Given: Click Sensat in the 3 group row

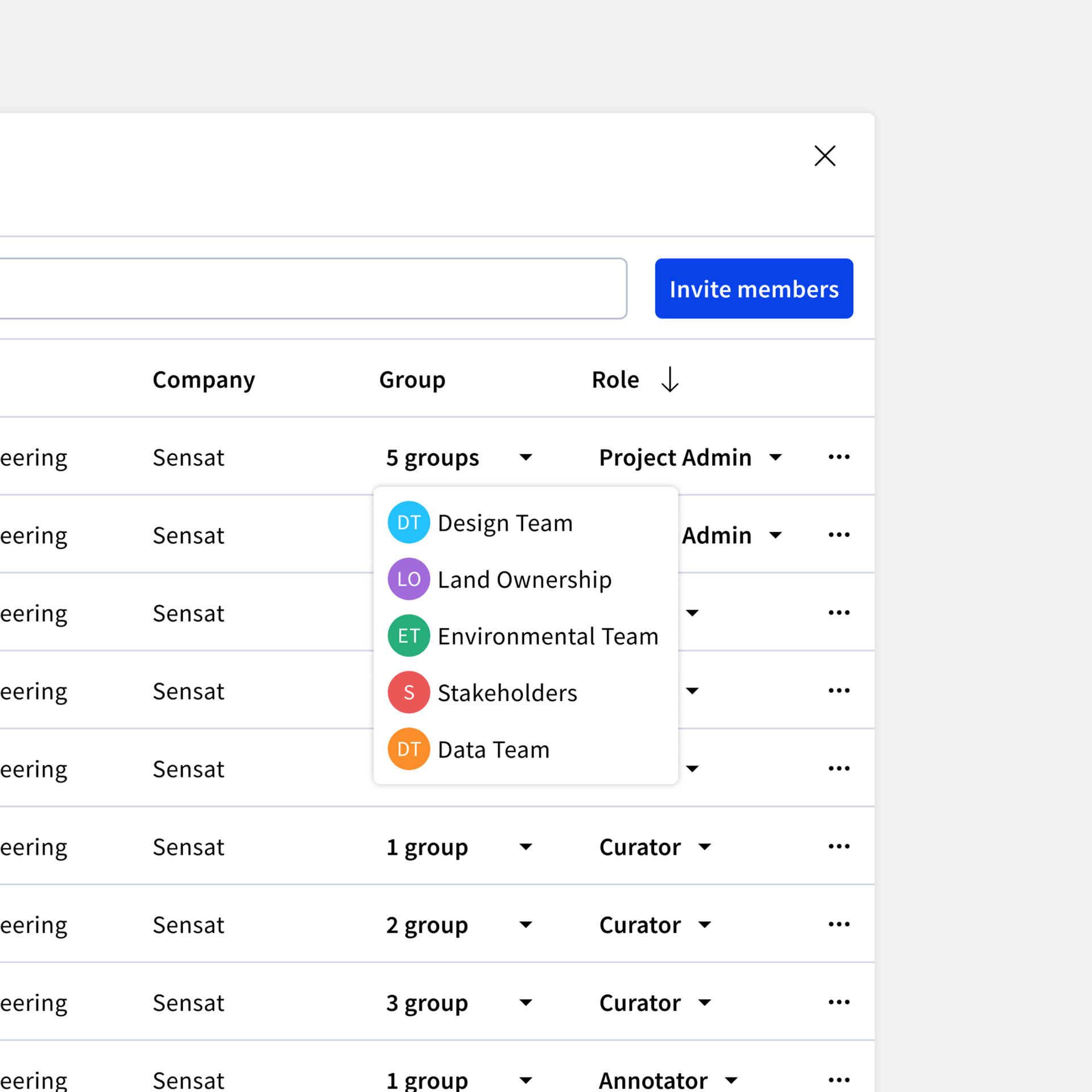Looking at the screenshot, I should (x=188, y=1003).
